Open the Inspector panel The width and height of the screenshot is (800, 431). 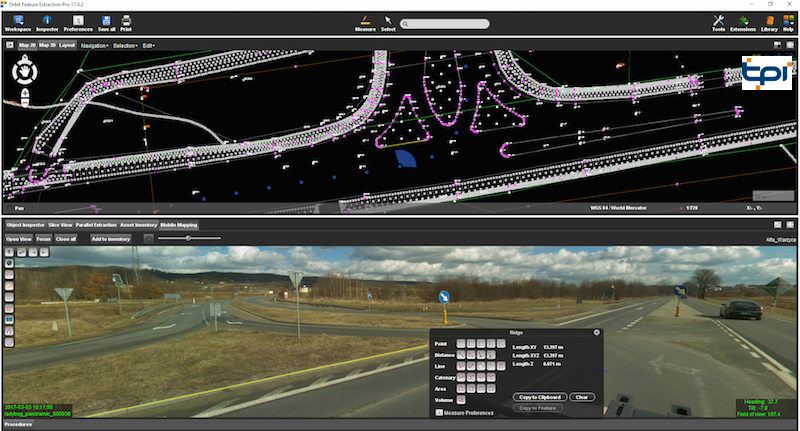[48, 23]
